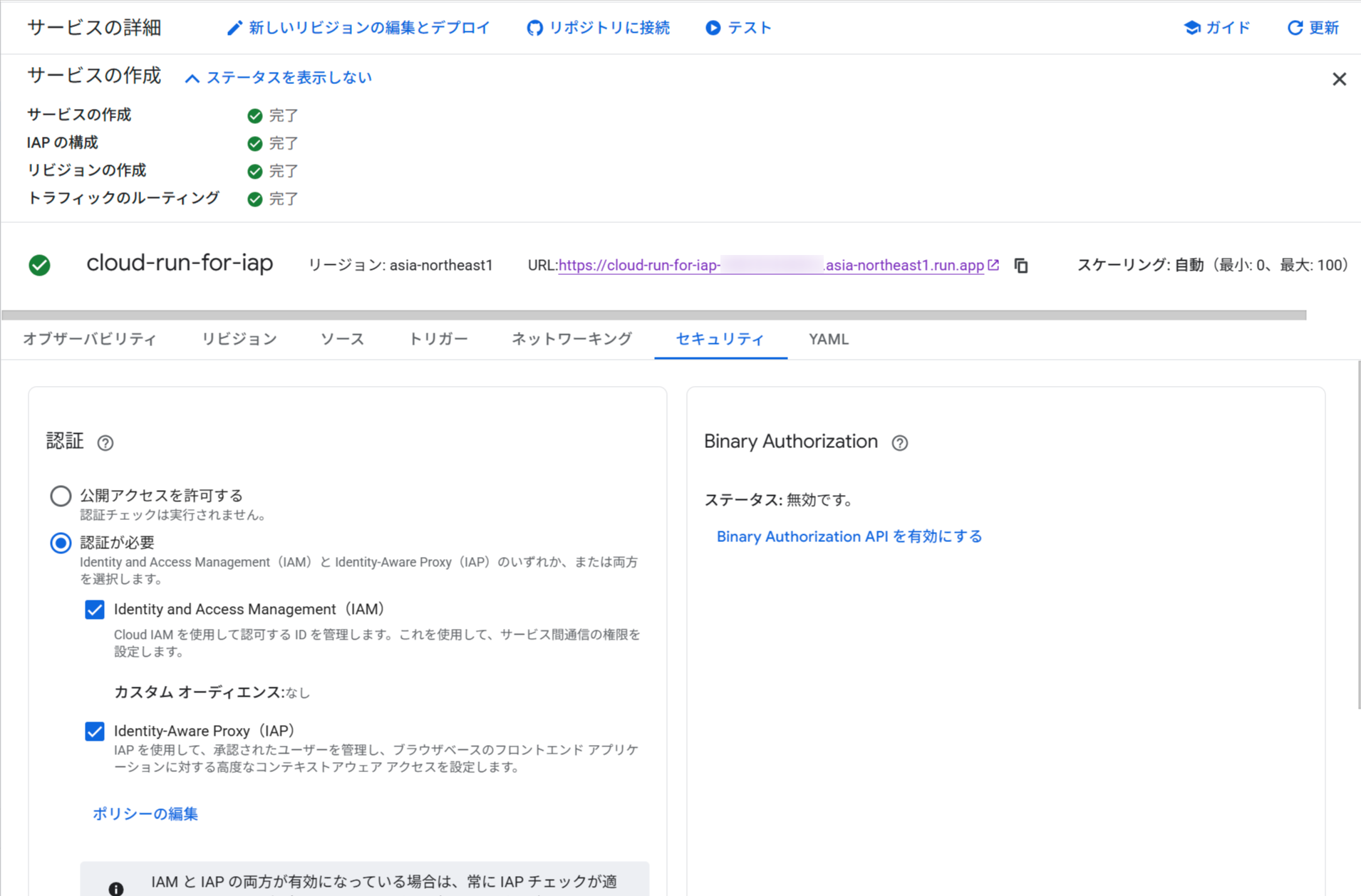
Task: Copy the service URL using copy icon
Action: [x=1021, y=265]
